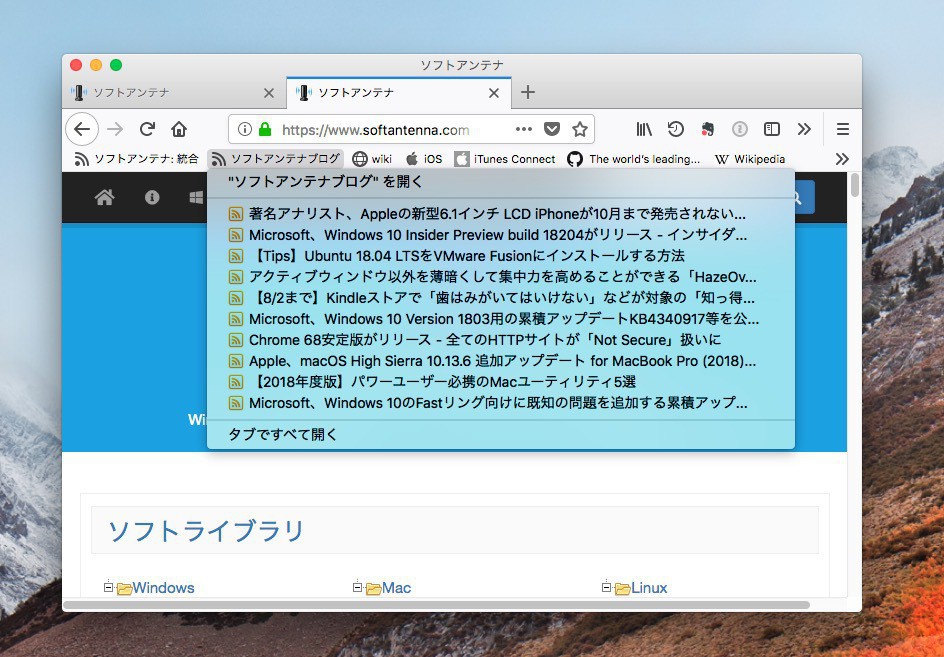944x657 pixels.
Task: Open アクティブウィンドウ以外を薄暗く HazeOver entry
Action: [501, 277]
